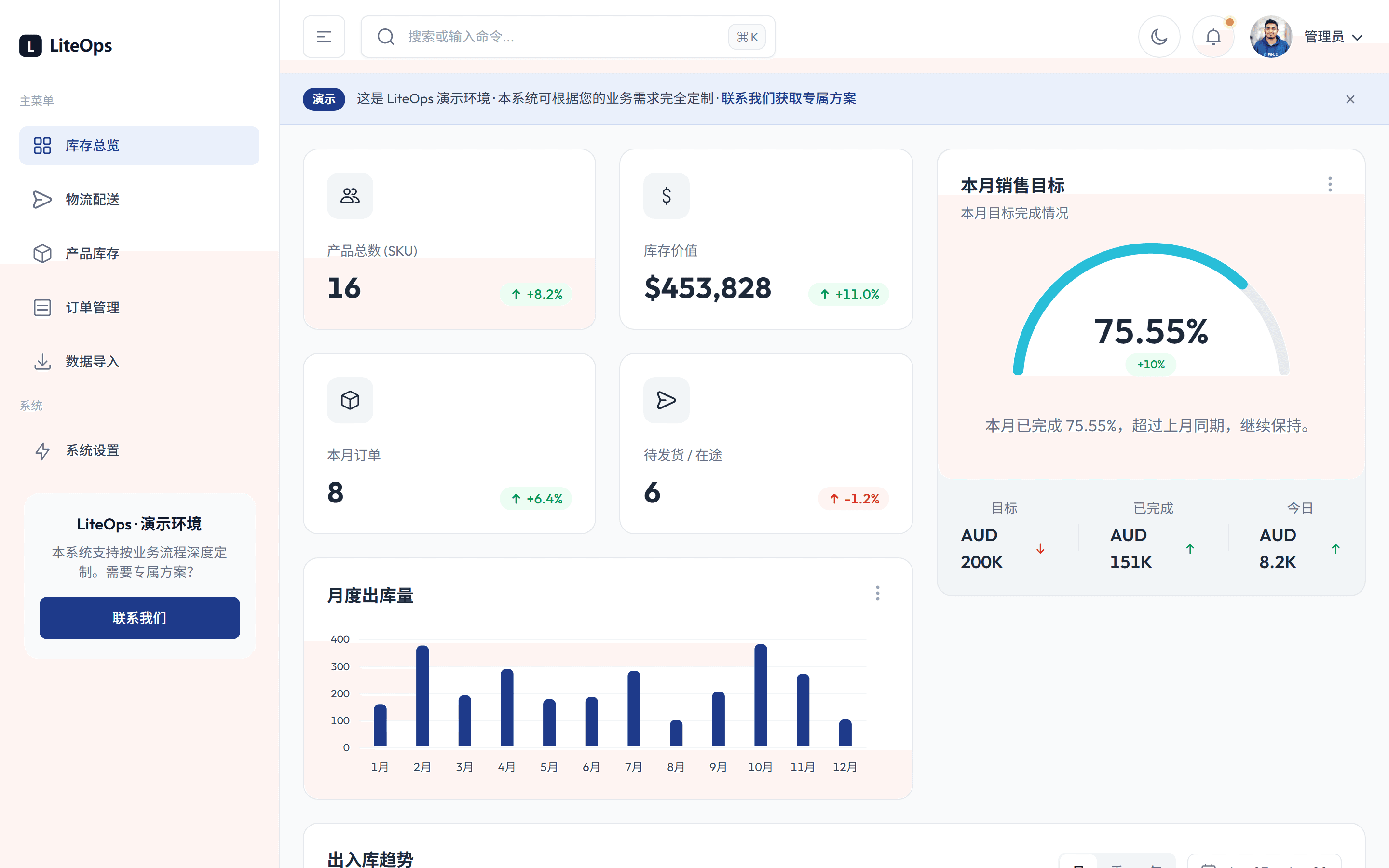This screenshot has width=1389, height=868.
Task: Select the leftmost view tab on 出入库趋势 card
Action: [1078, 864]
